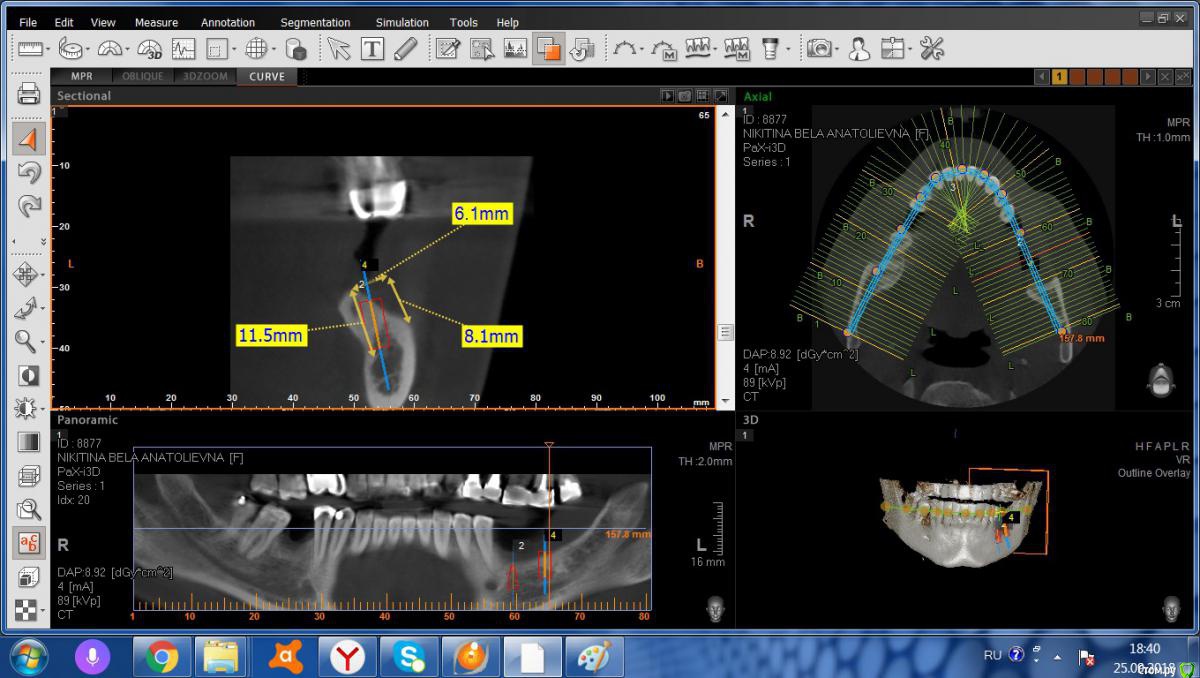Toggle the text overlay 'abc' button
This screenshot has height=678, width=1200.
coord(29,543)
